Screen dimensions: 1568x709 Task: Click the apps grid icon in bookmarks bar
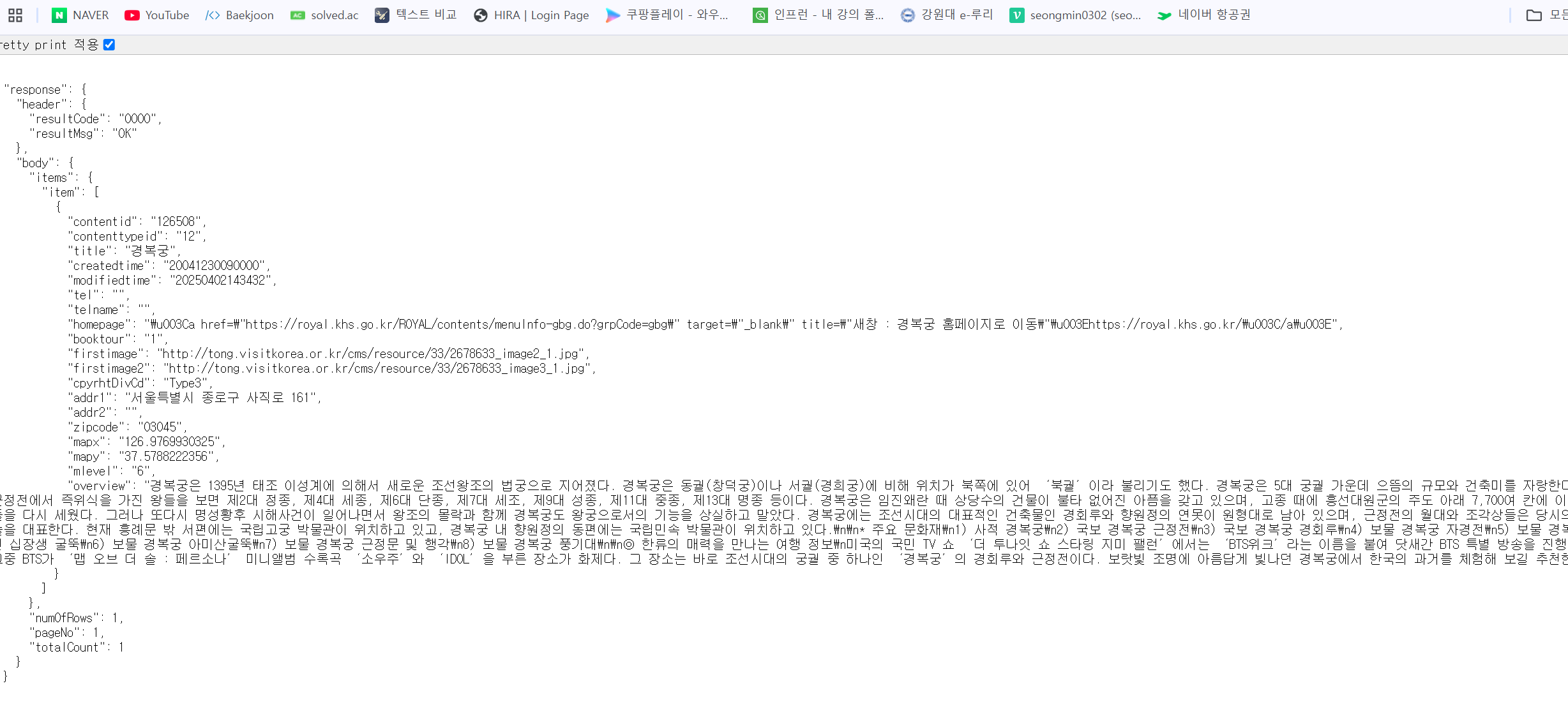coord(15,15)
